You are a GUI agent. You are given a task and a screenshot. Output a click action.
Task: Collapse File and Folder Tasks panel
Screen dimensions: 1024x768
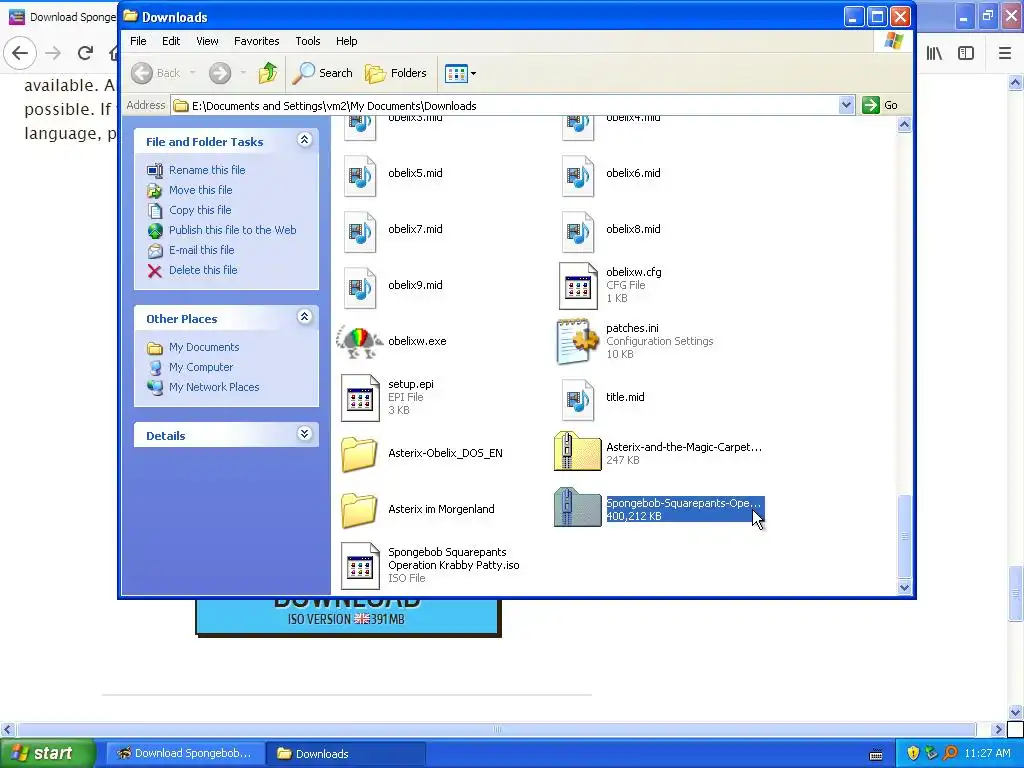tap(304, 140)
